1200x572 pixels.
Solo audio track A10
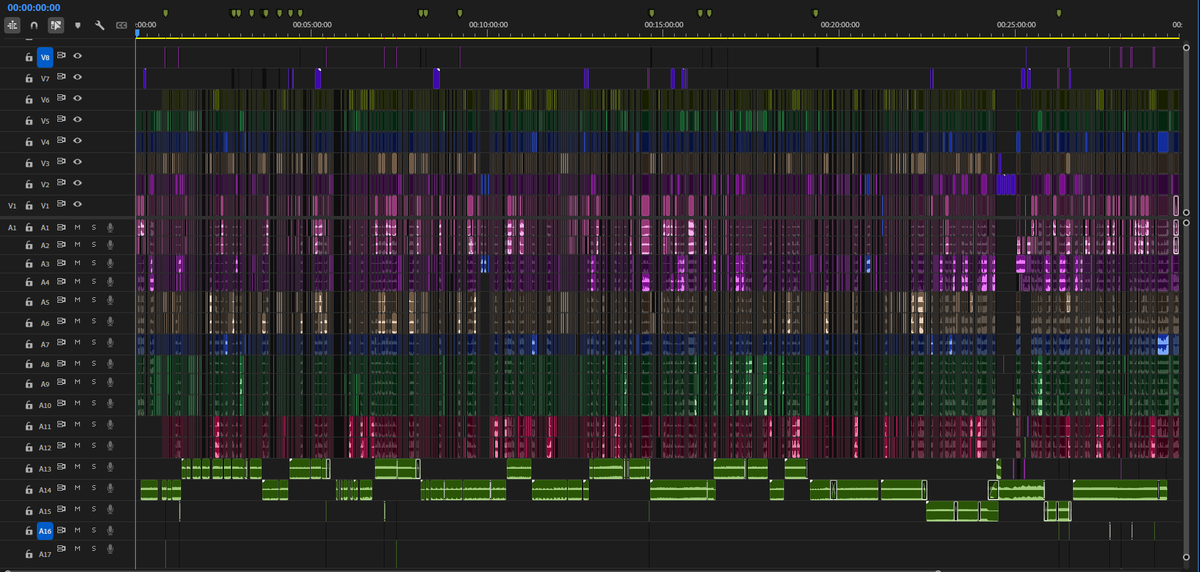click(93, 405)
